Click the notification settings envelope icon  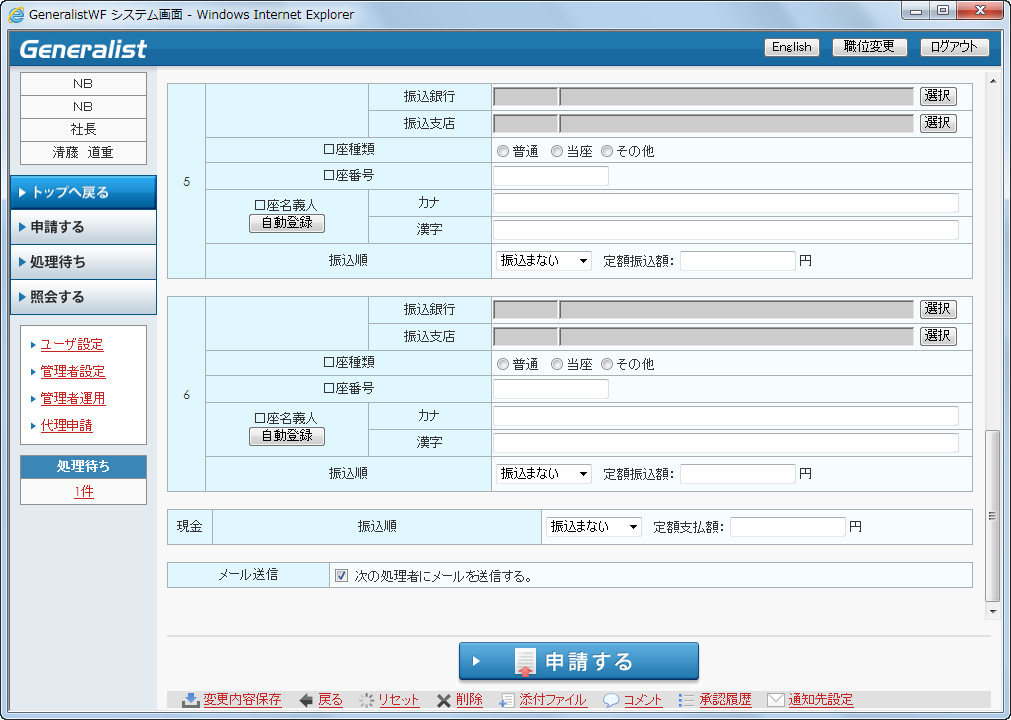(x=775, y=700)
